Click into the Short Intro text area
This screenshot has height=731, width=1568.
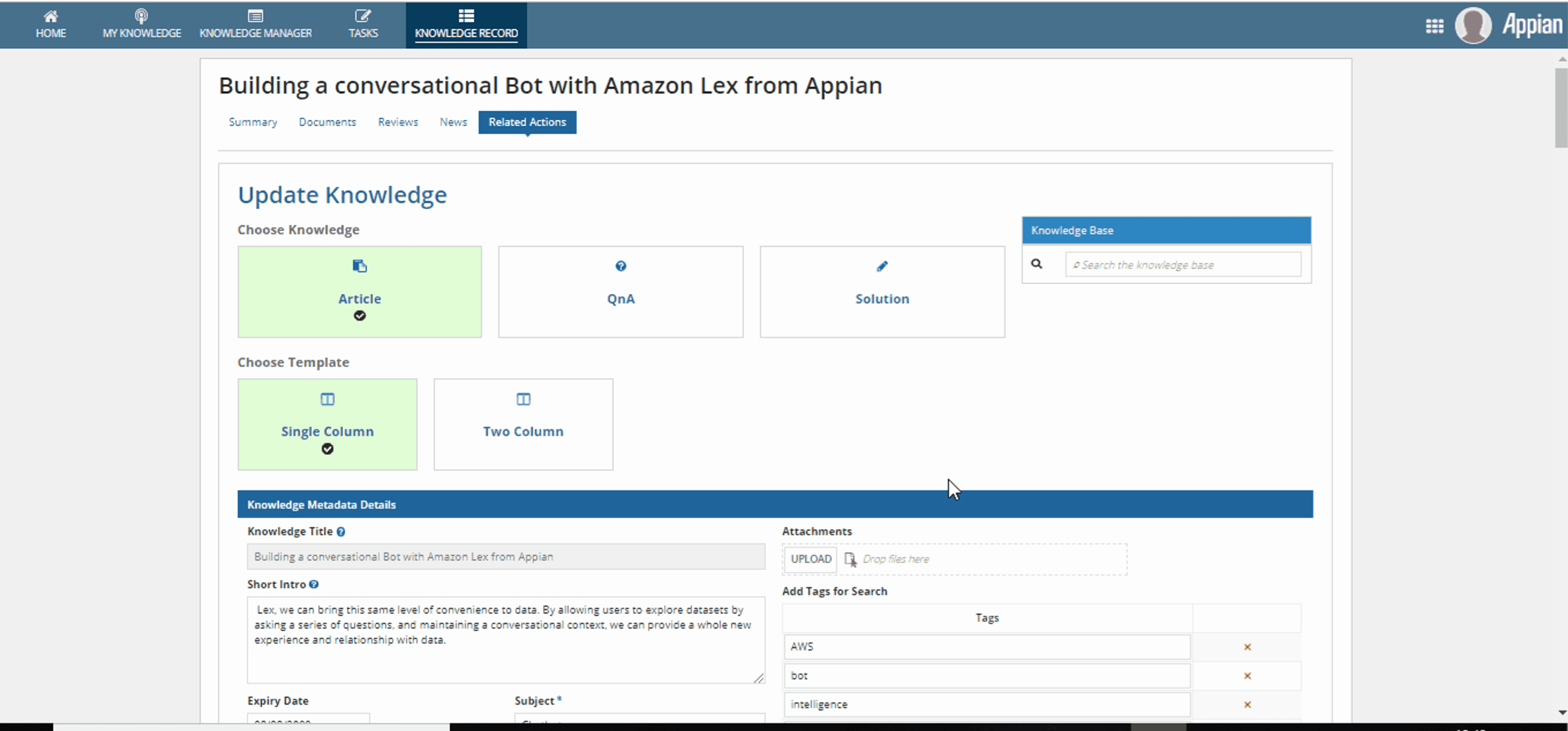(x=506, y=640)
